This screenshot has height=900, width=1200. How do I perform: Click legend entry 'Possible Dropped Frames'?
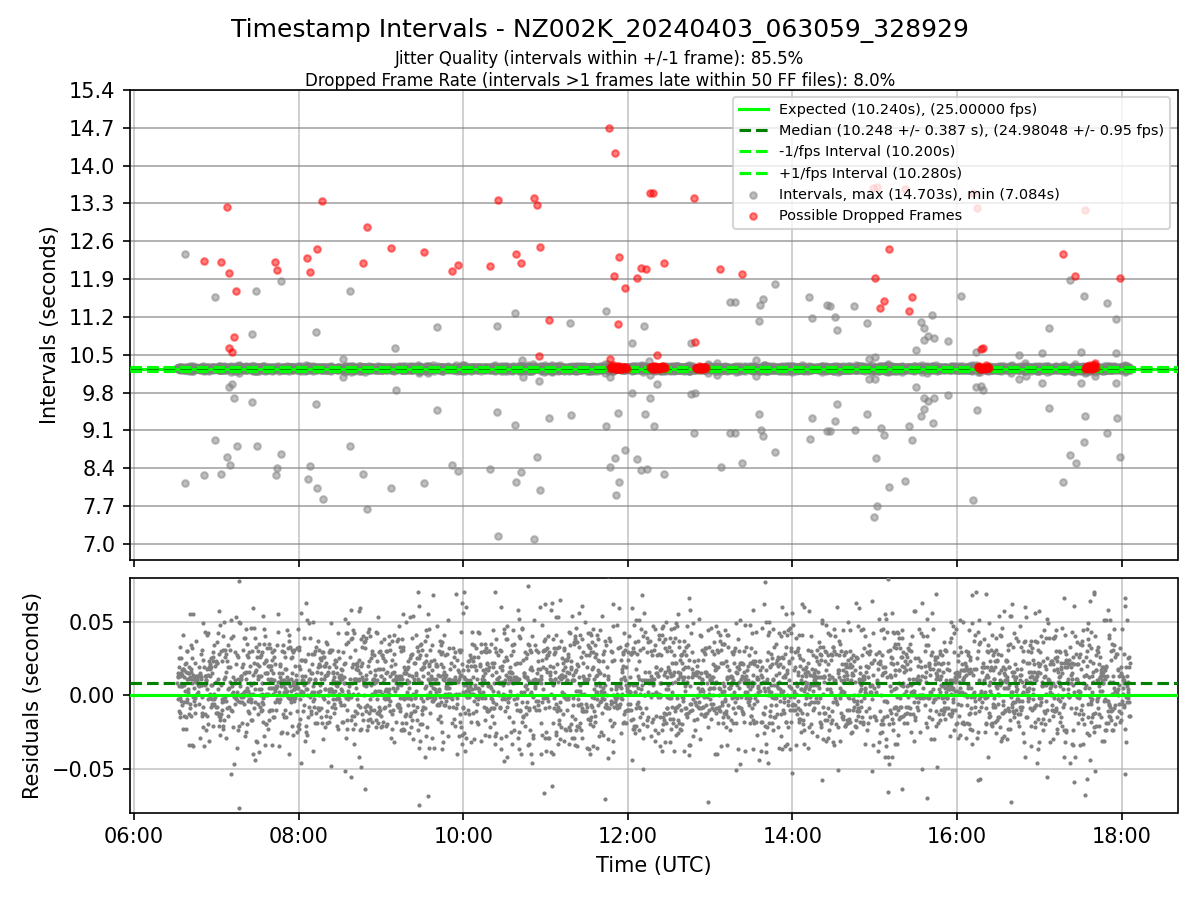coord(870,215)
